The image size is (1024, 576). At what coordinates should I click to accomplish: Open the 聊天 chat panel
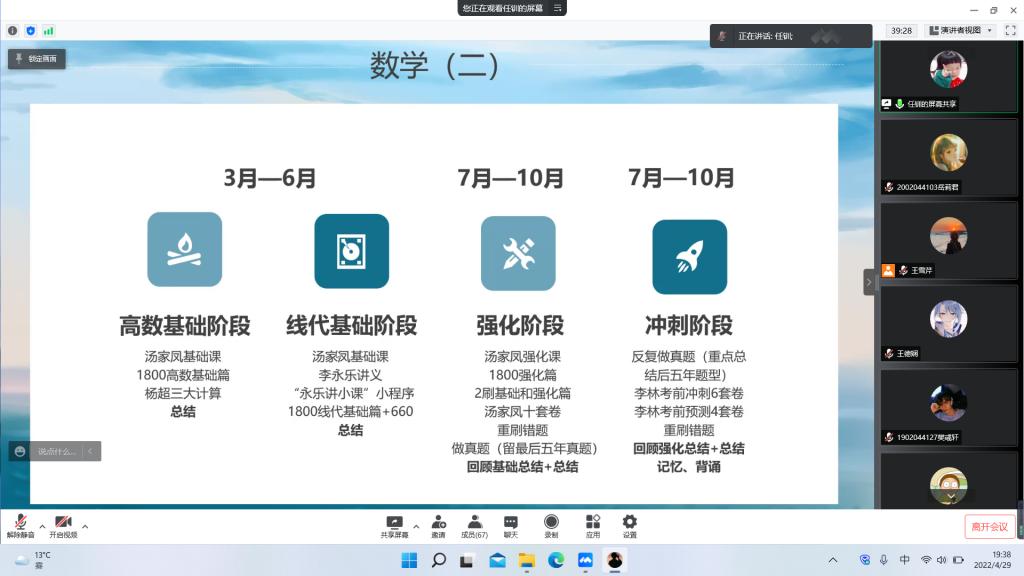pyautogui.click(x=511, y=524)
